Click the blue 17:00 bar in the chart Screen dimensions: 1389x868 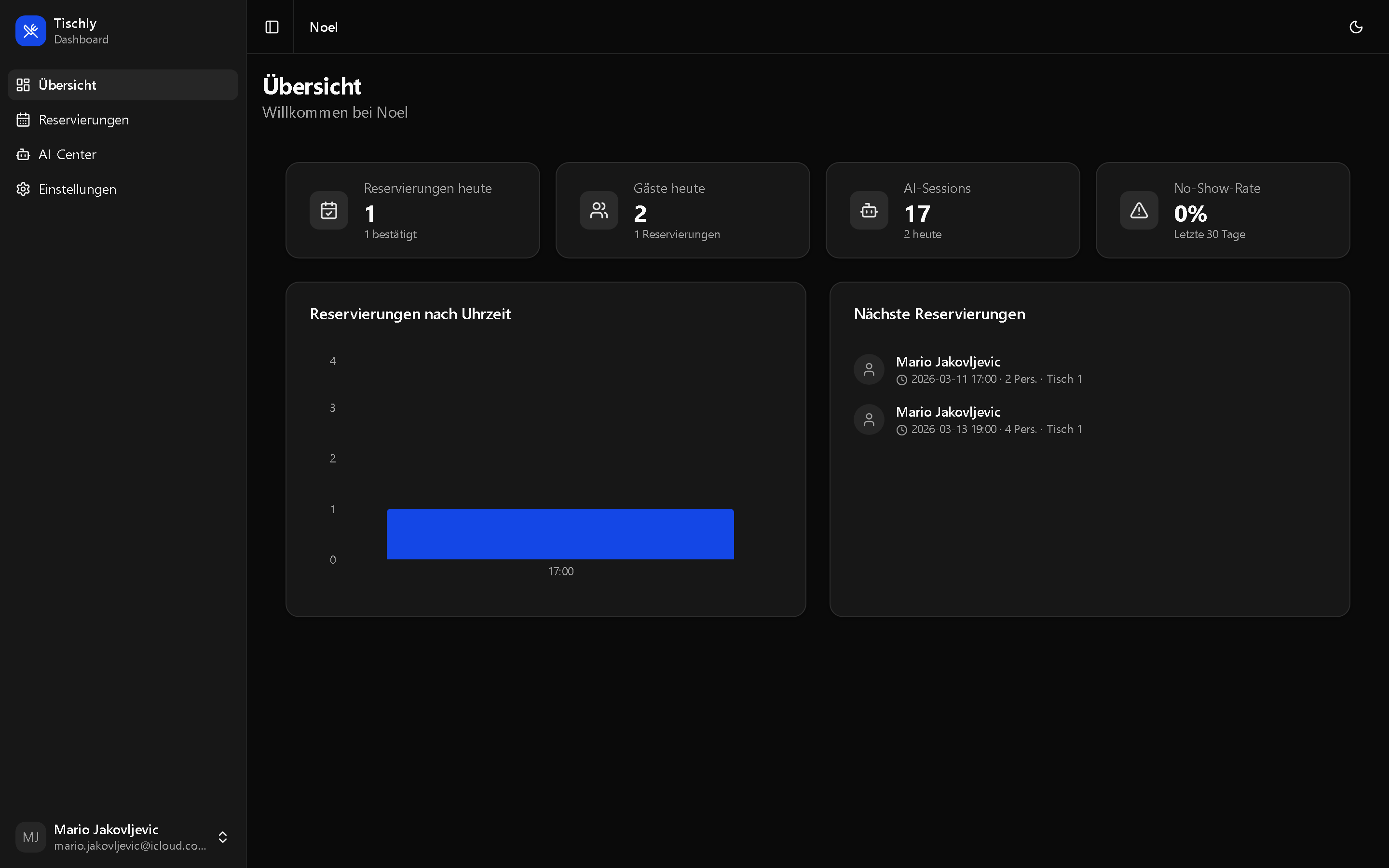[x=560, y=533]
